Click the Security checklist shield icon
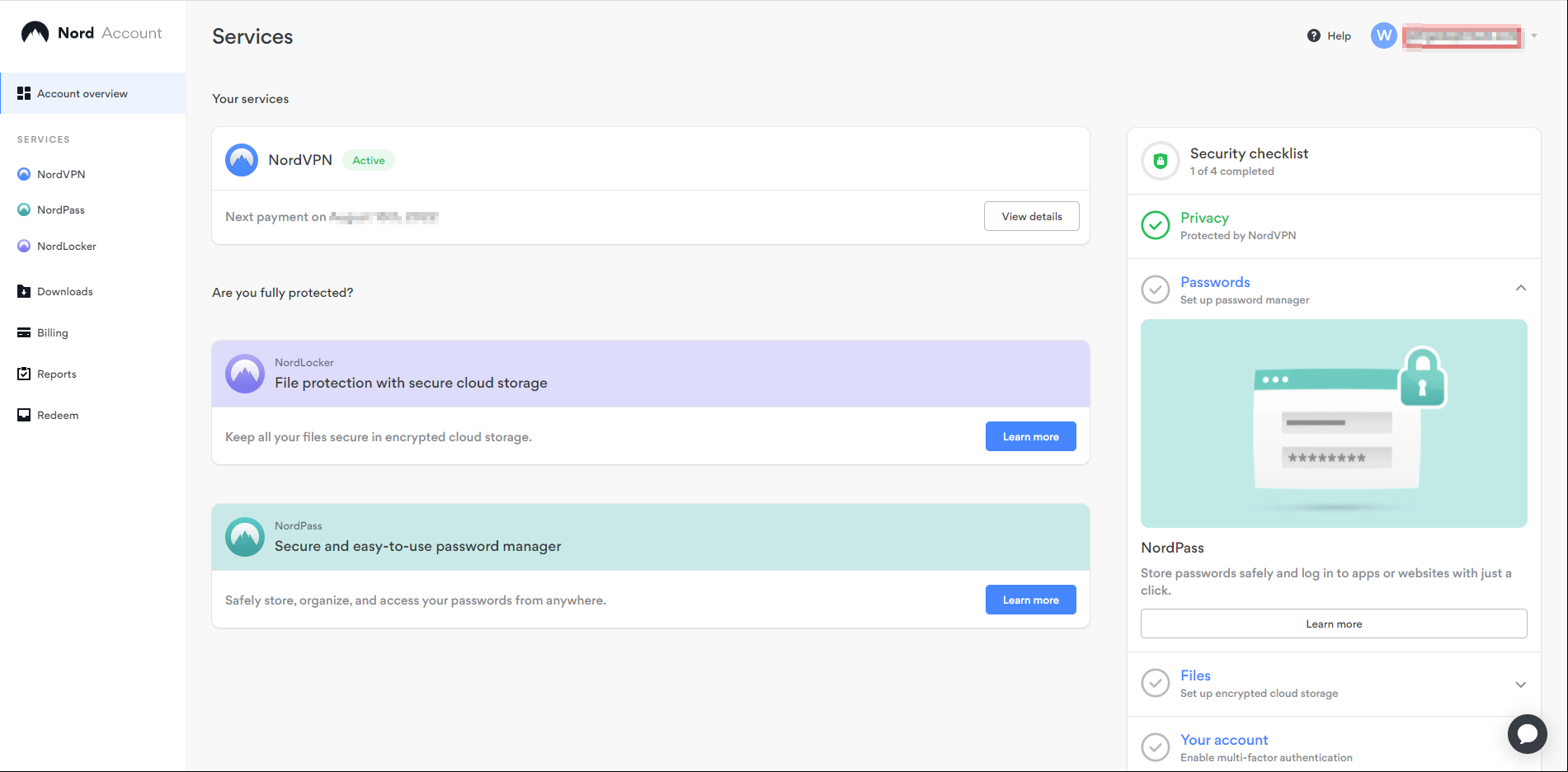 [x=1161, y=161]
